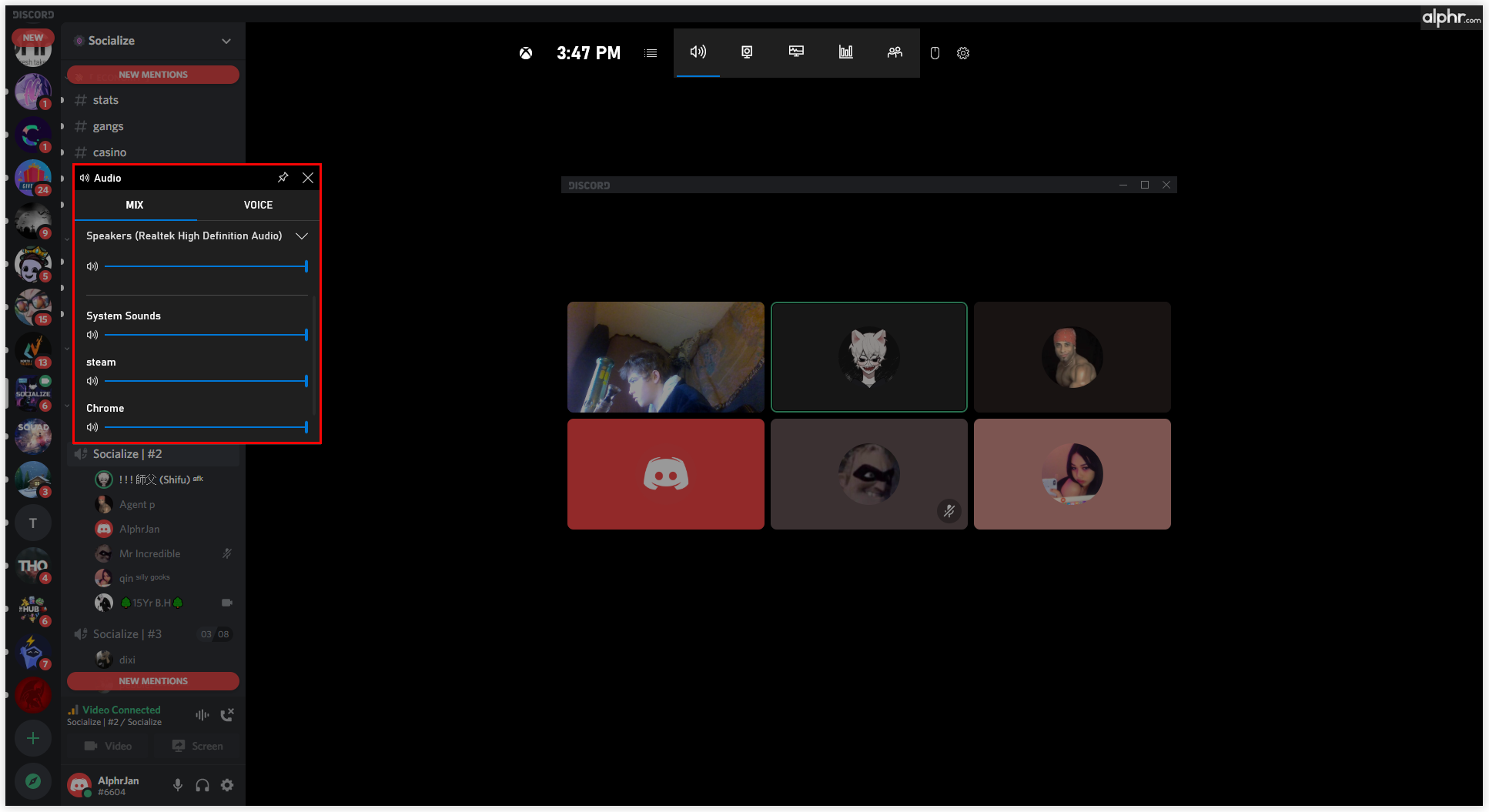
Task: Mute the microphone in user panel
Action: click(178, 785)
